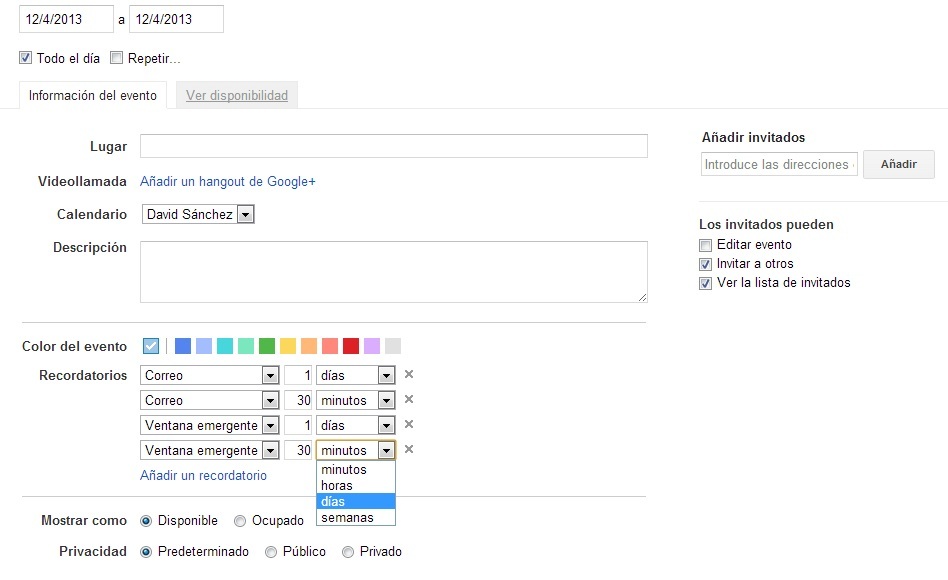The width and height of the screenshot is (948, 580).
Task: Pick the green event color swatch
Action: (267, 346)
